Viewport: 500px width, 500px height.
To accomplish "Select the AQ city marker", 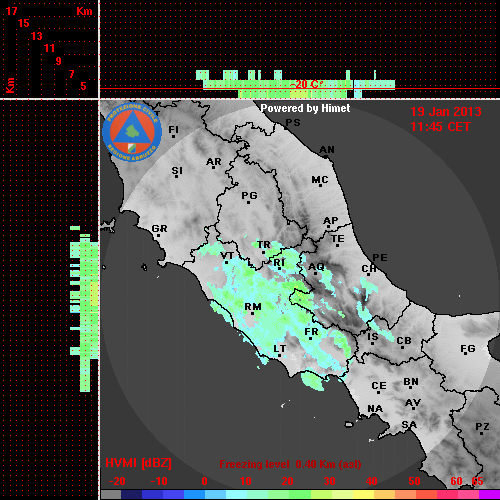I will tap(316, 274).
